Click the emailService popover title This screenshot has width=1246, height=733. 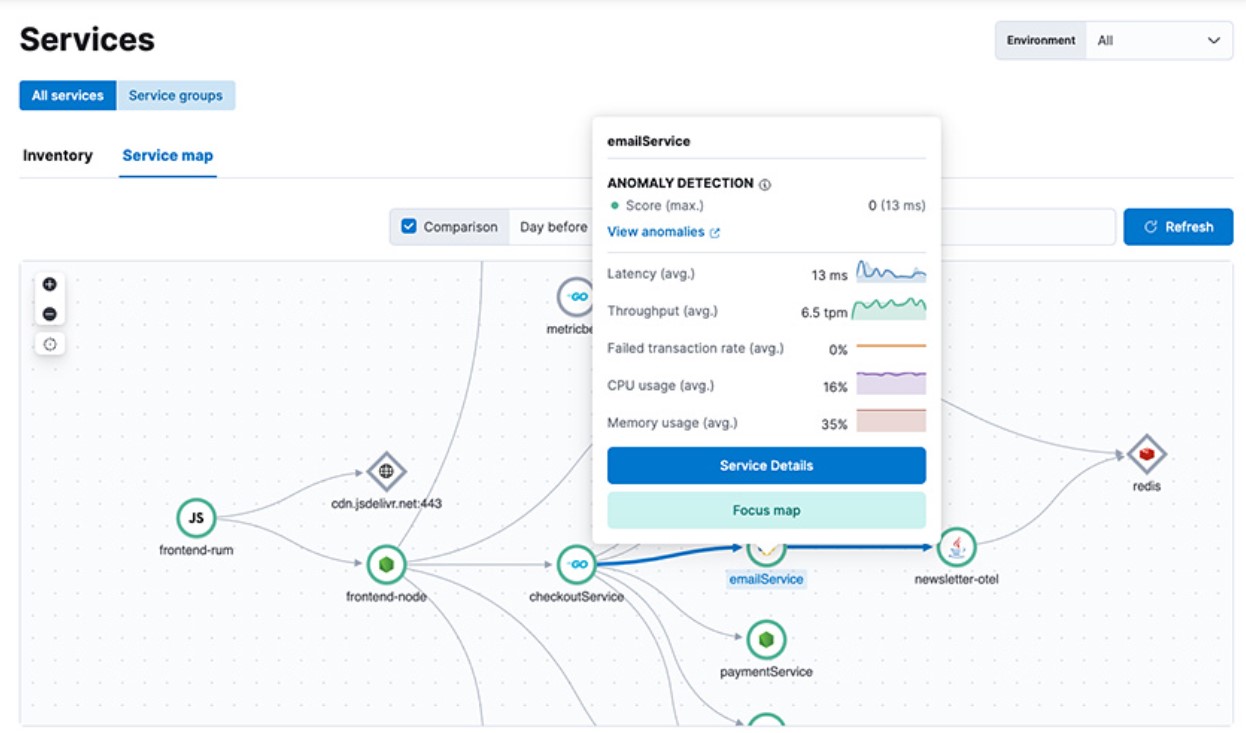649,142
